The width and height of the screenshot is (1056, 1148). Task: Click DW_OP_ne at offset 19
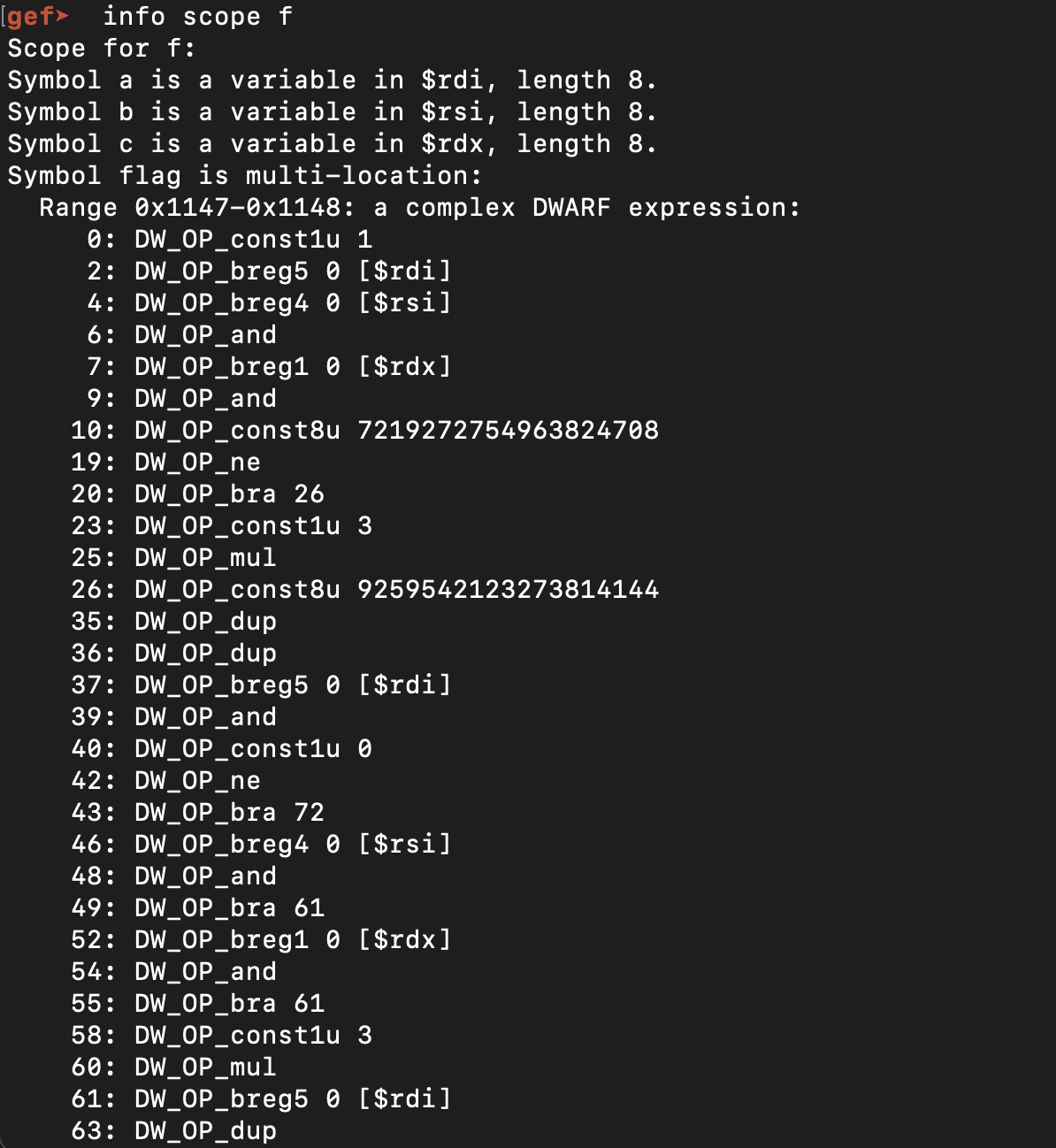click(197, 463)
